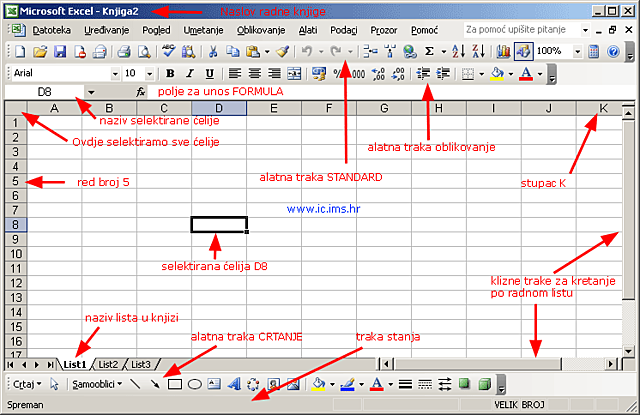Viewport: 640px width, 415px height.
Task: Expand the AutoSum functions dropdown arrow
Action: pos(444,52)
